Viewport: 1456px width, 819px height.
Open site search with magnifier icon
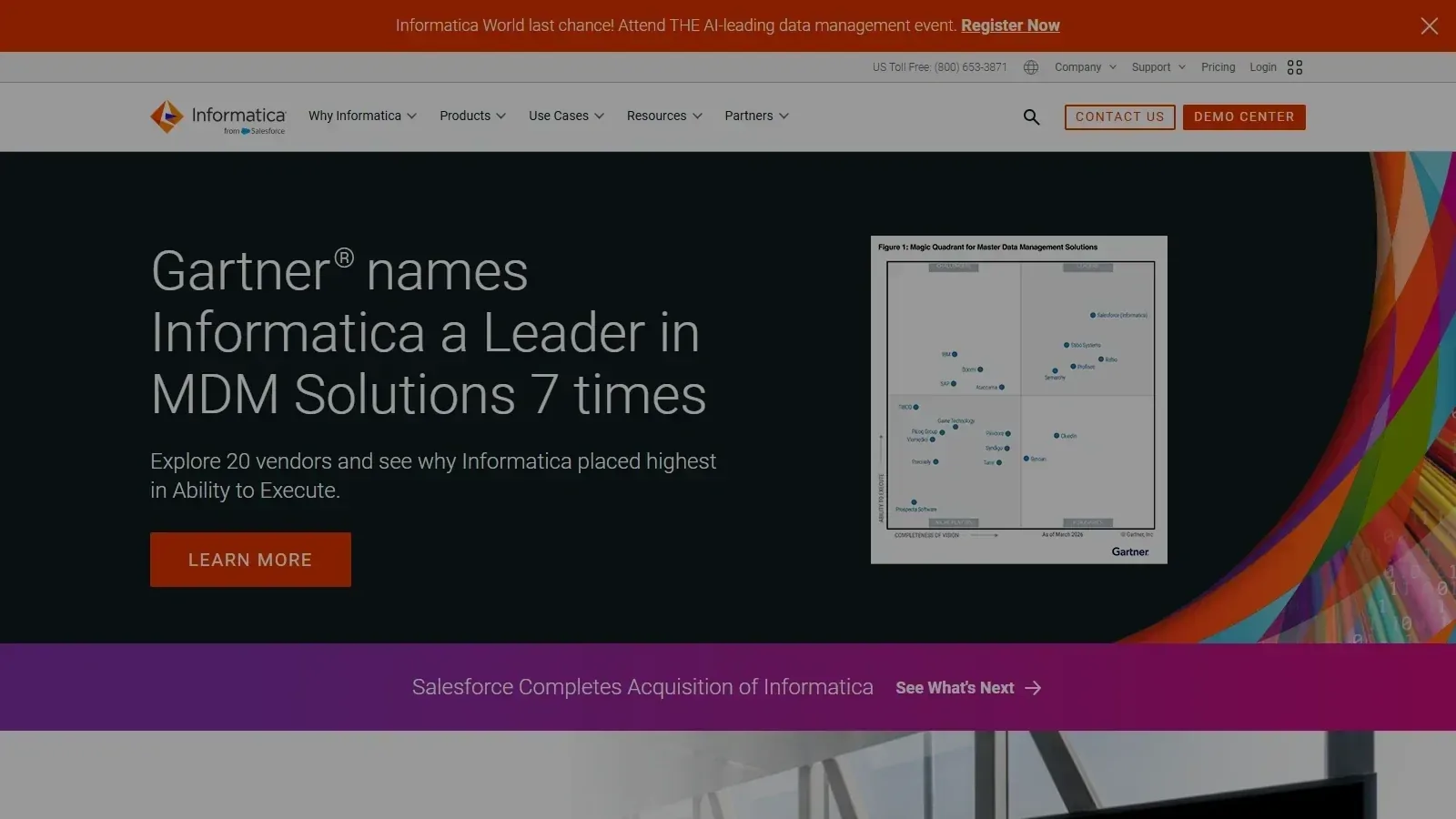[x=1031, y=116]
